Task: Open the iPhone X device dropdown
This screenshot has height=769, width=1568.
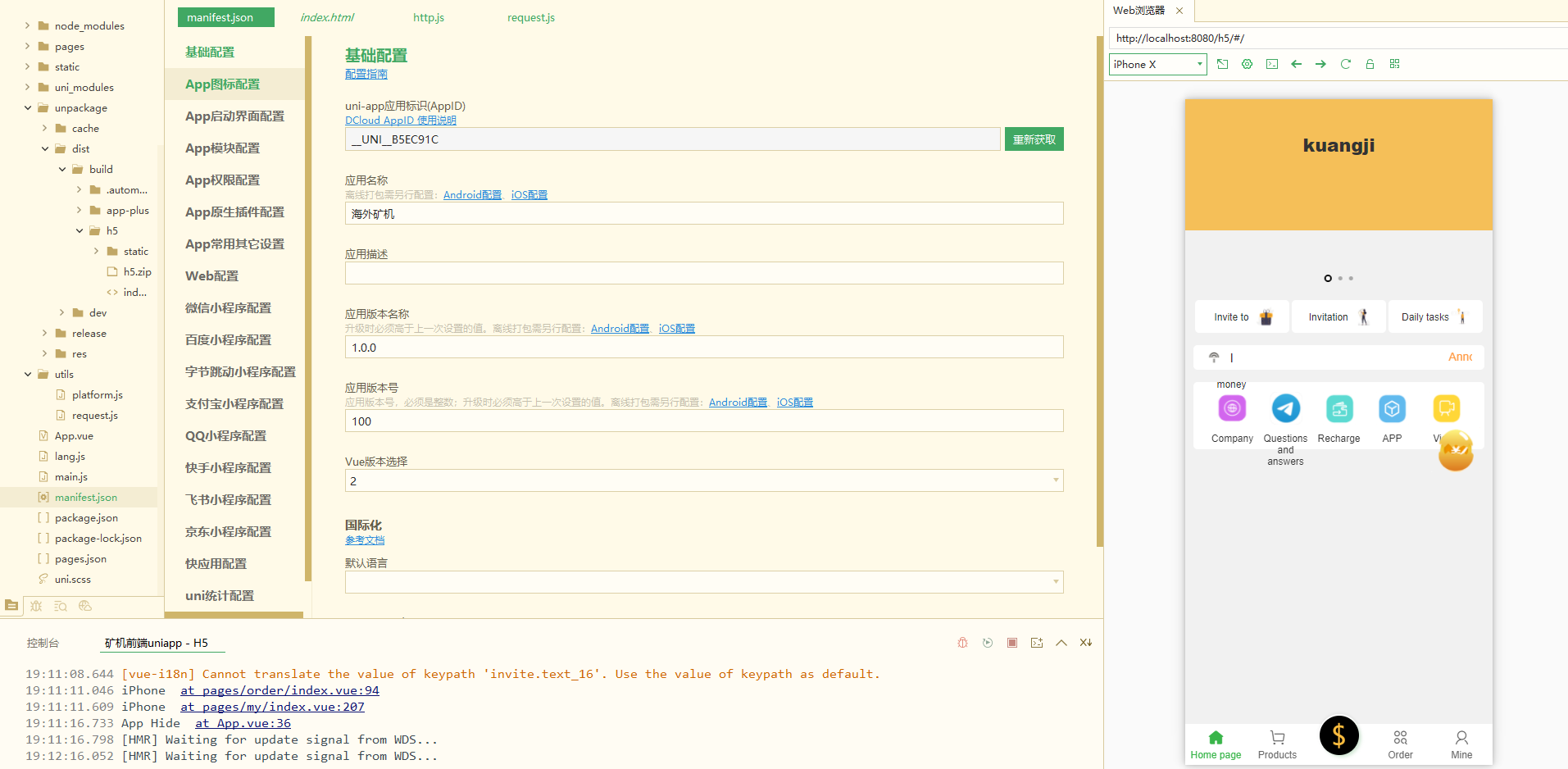Action: click(x=1157, y=64)
